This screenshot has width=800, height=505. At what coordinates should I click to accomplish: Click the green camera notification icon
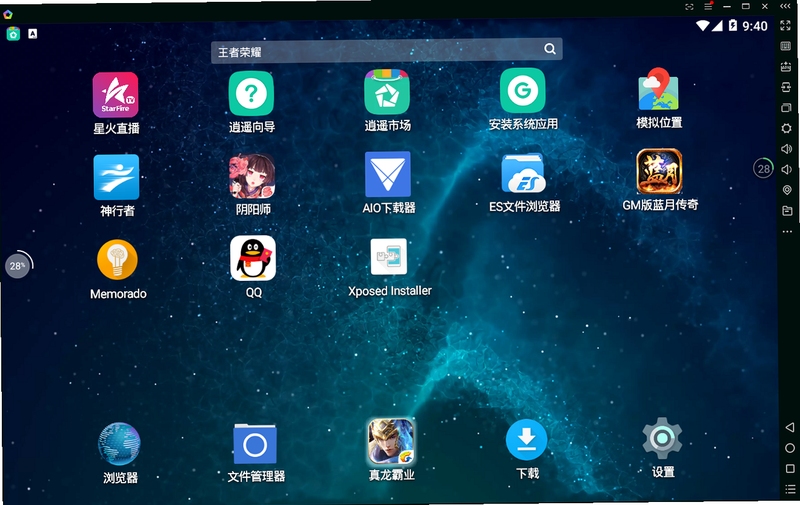pyautogui.click(x=13, y=34)
